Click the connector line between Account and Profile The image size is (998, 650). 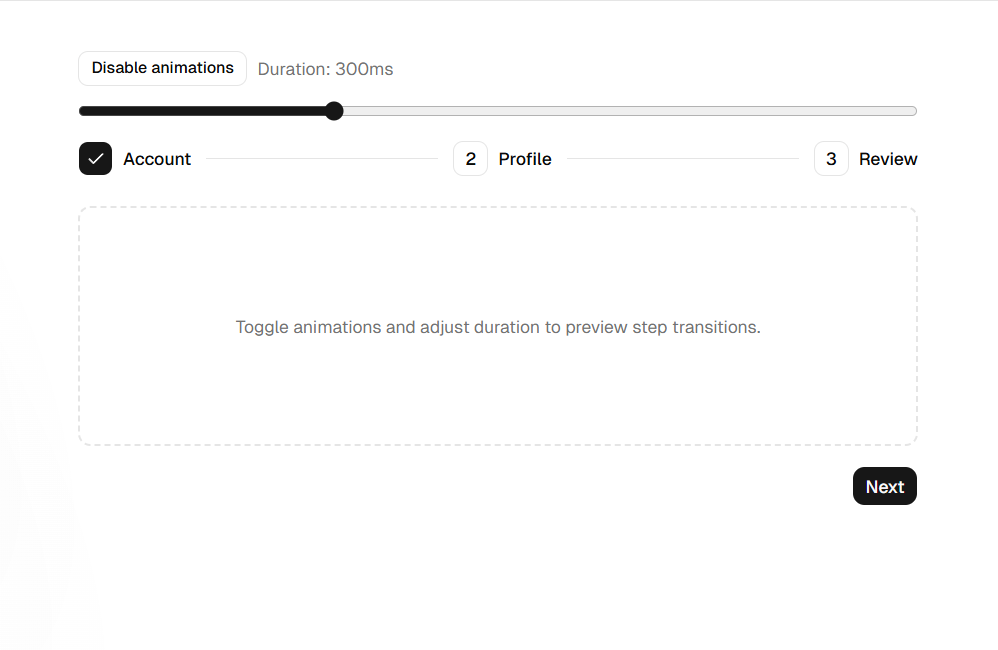[x=322, y=159]
